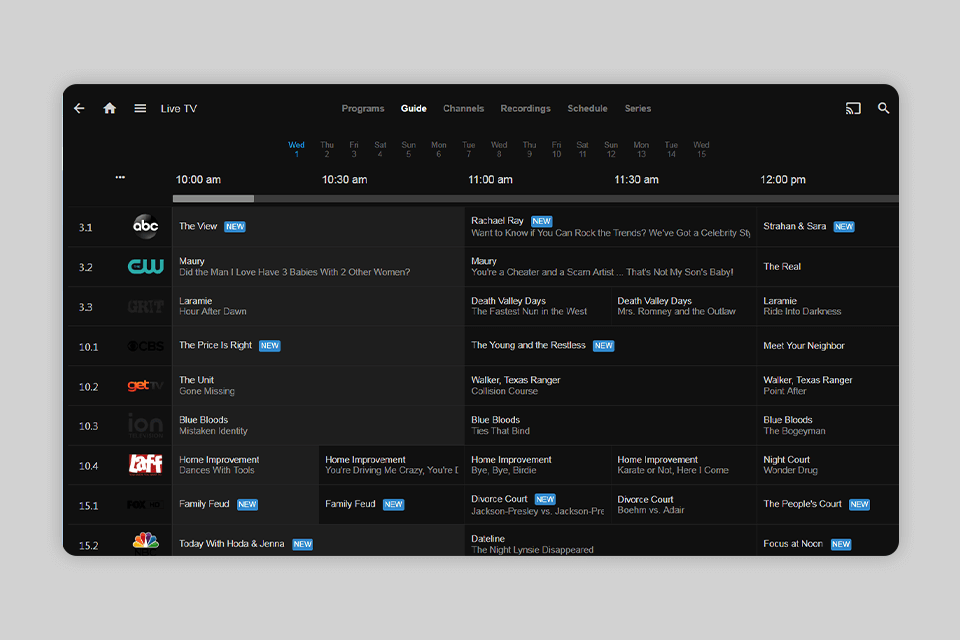
Task: Switch to the Channels tab
Action: click(x=463, y=108)
